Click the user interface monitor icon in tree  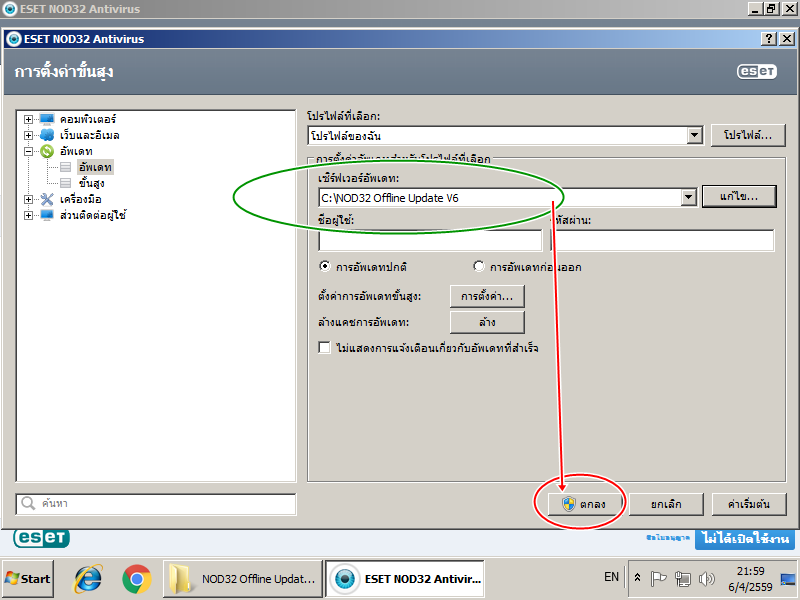47,215
